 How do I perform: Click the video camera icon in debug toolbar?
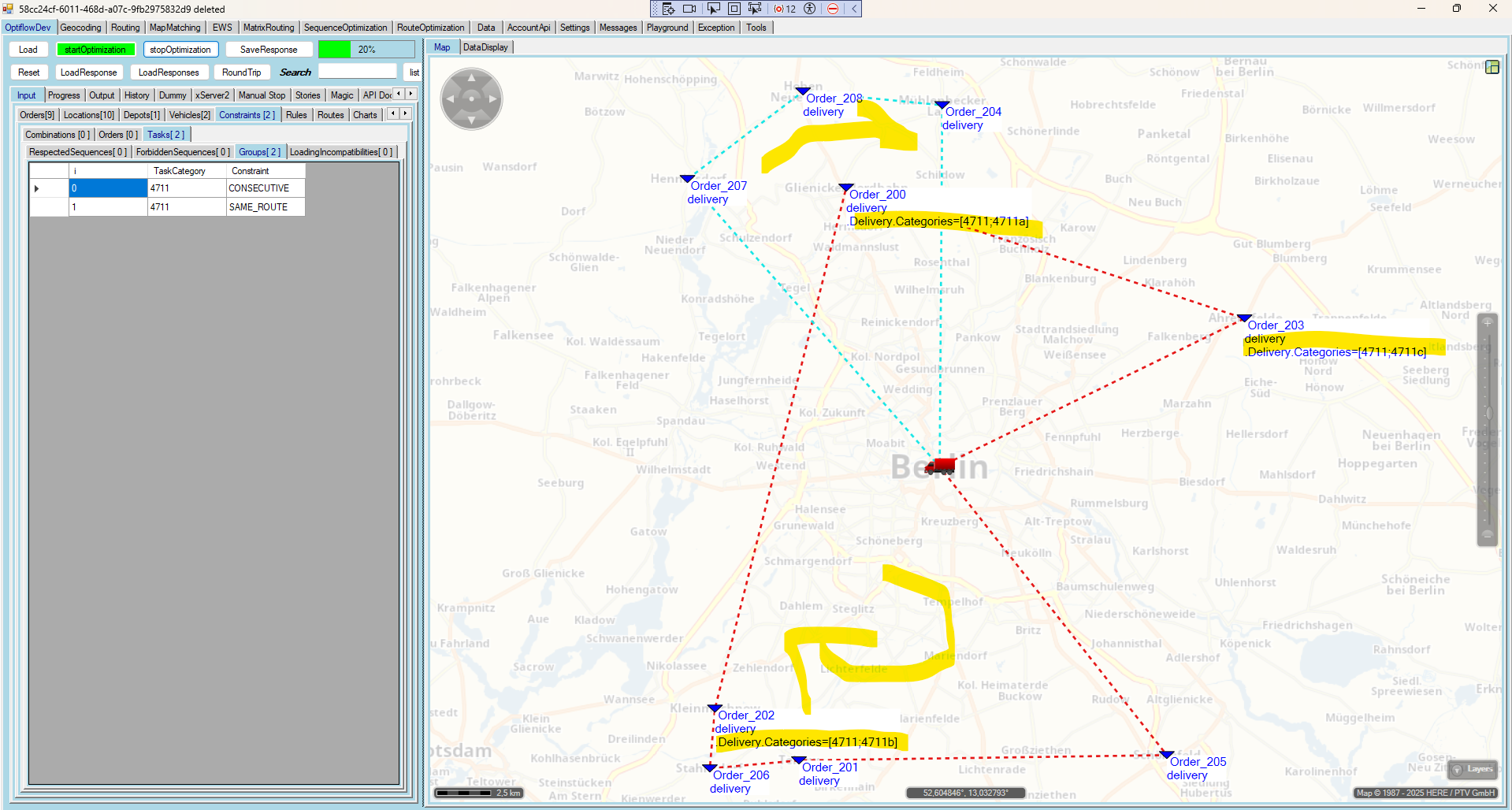click(x=689, y=9)
